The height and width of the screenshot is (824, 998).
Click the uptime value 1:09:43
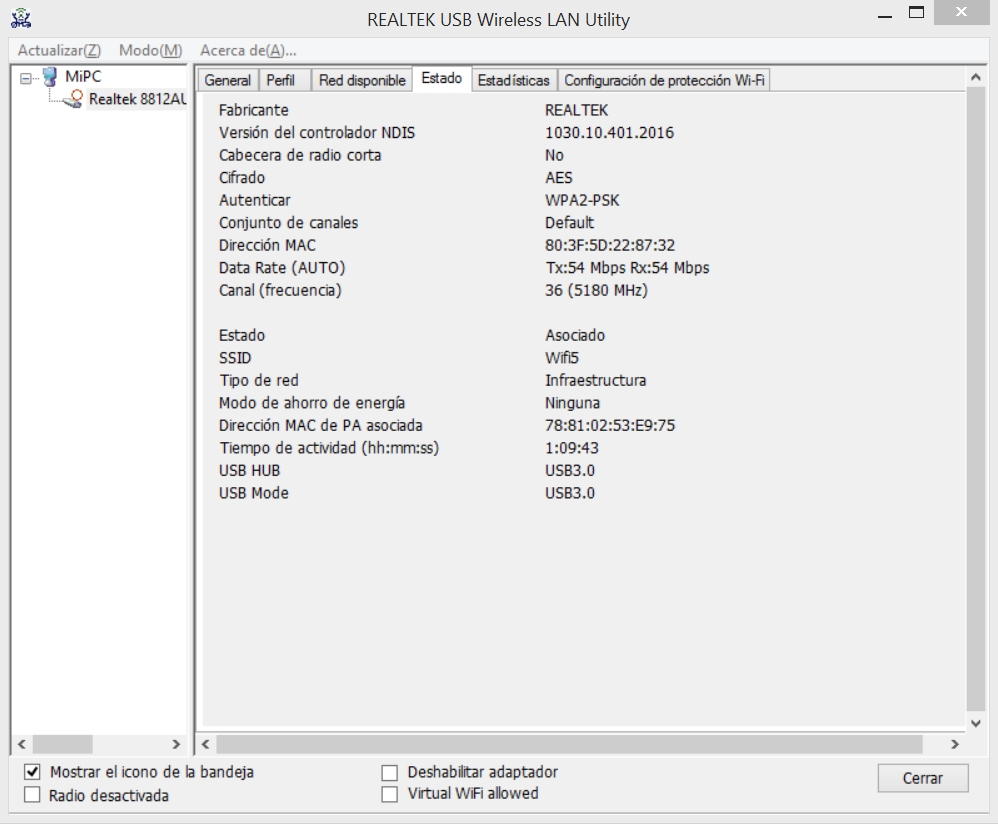click(572, 448)
